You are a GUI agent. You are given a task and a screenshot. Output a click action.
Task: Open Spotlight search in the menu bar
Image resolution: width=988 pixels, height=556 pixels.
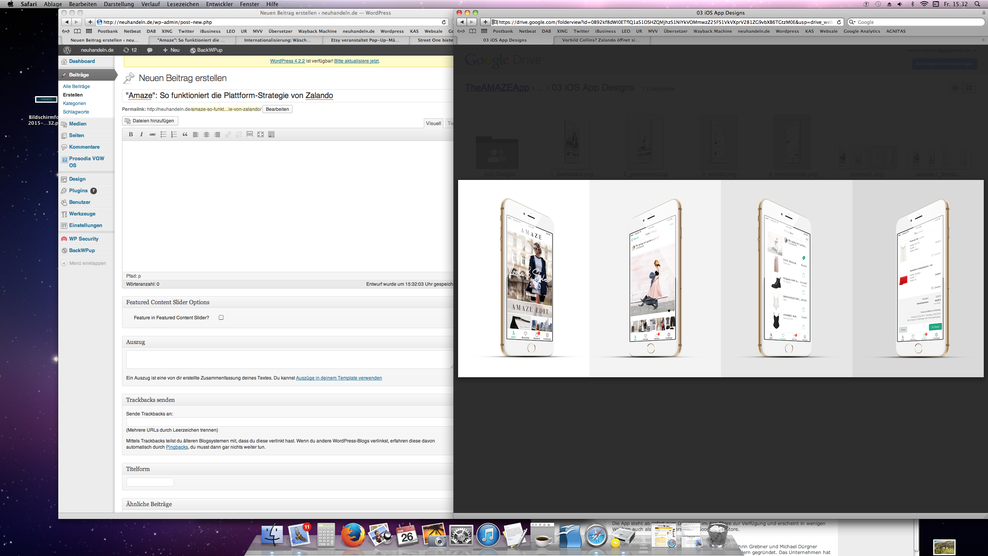(x=977, y=4)
